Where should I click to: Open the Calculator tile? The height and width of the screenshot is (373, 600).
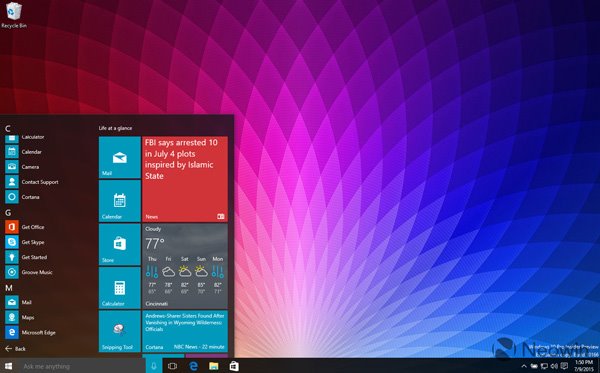point(120,288)
